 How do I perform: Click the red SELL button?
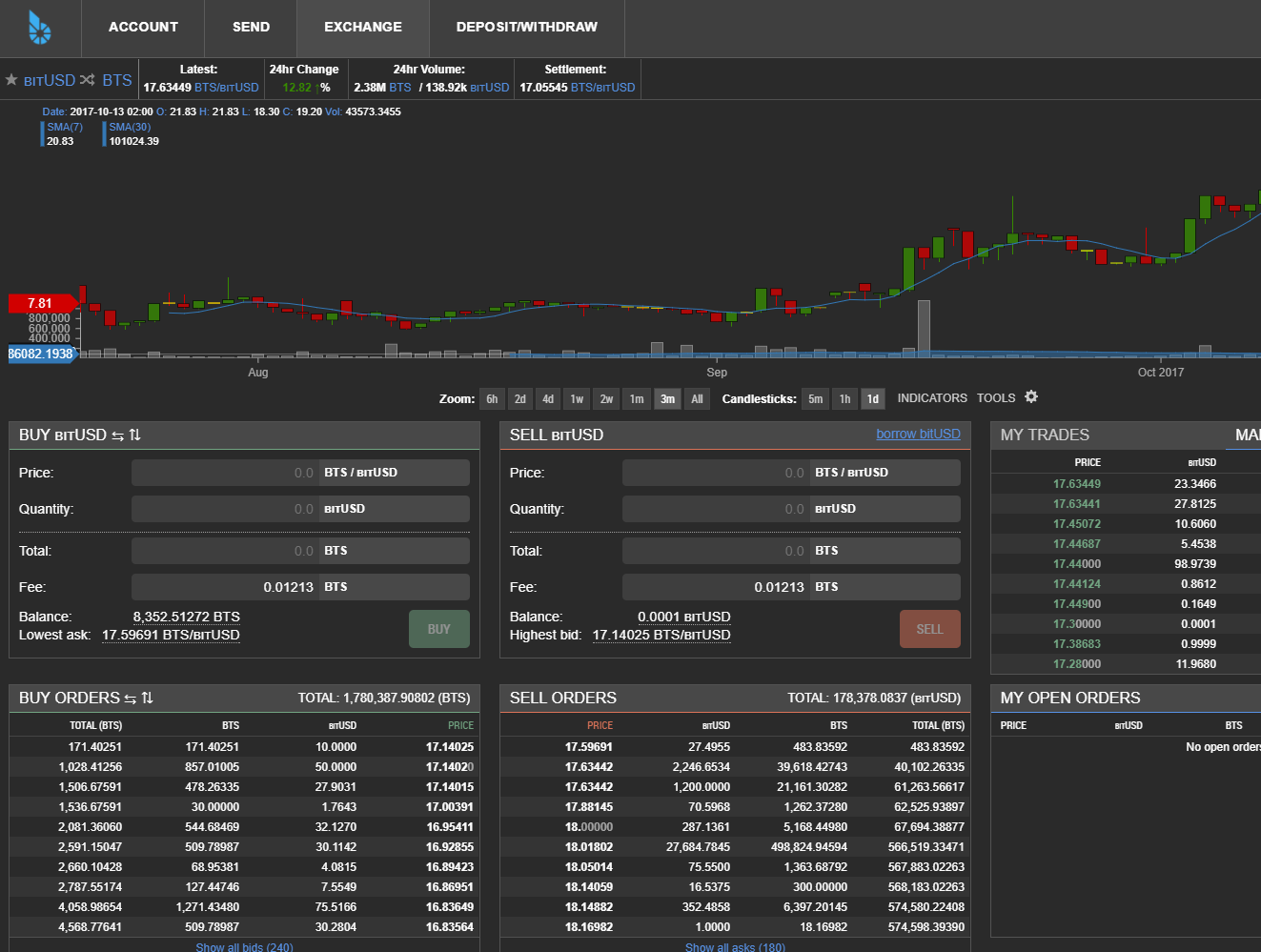(x=930, y=629)
